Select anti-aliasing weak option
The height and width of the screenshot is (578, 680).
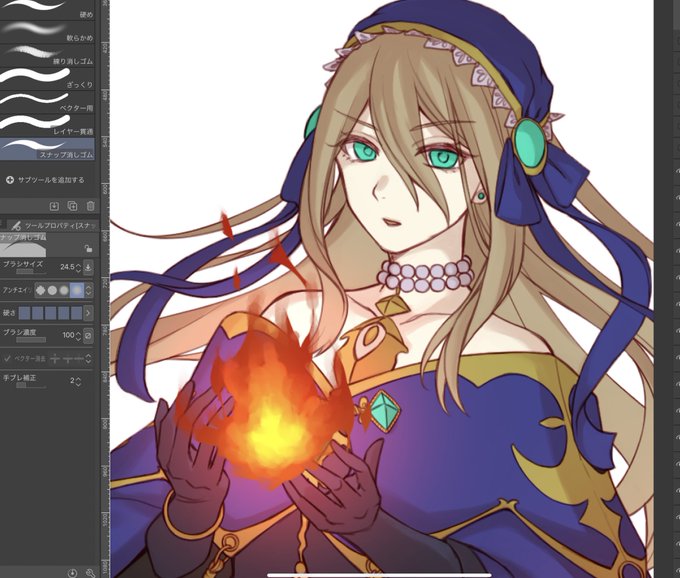[52, 290]
